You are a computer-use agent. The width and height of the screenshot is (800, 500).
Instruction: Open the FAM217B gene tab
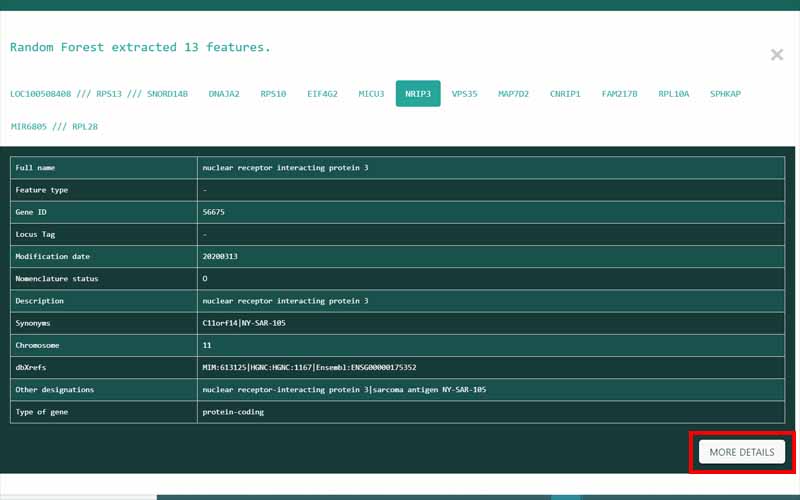click(x=619, y=94)
